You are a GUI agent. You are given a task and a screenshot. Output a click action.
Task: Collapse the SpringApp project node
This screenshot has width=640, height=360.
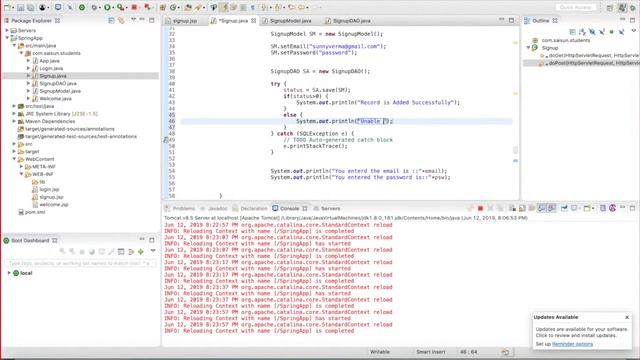[7, 38]
